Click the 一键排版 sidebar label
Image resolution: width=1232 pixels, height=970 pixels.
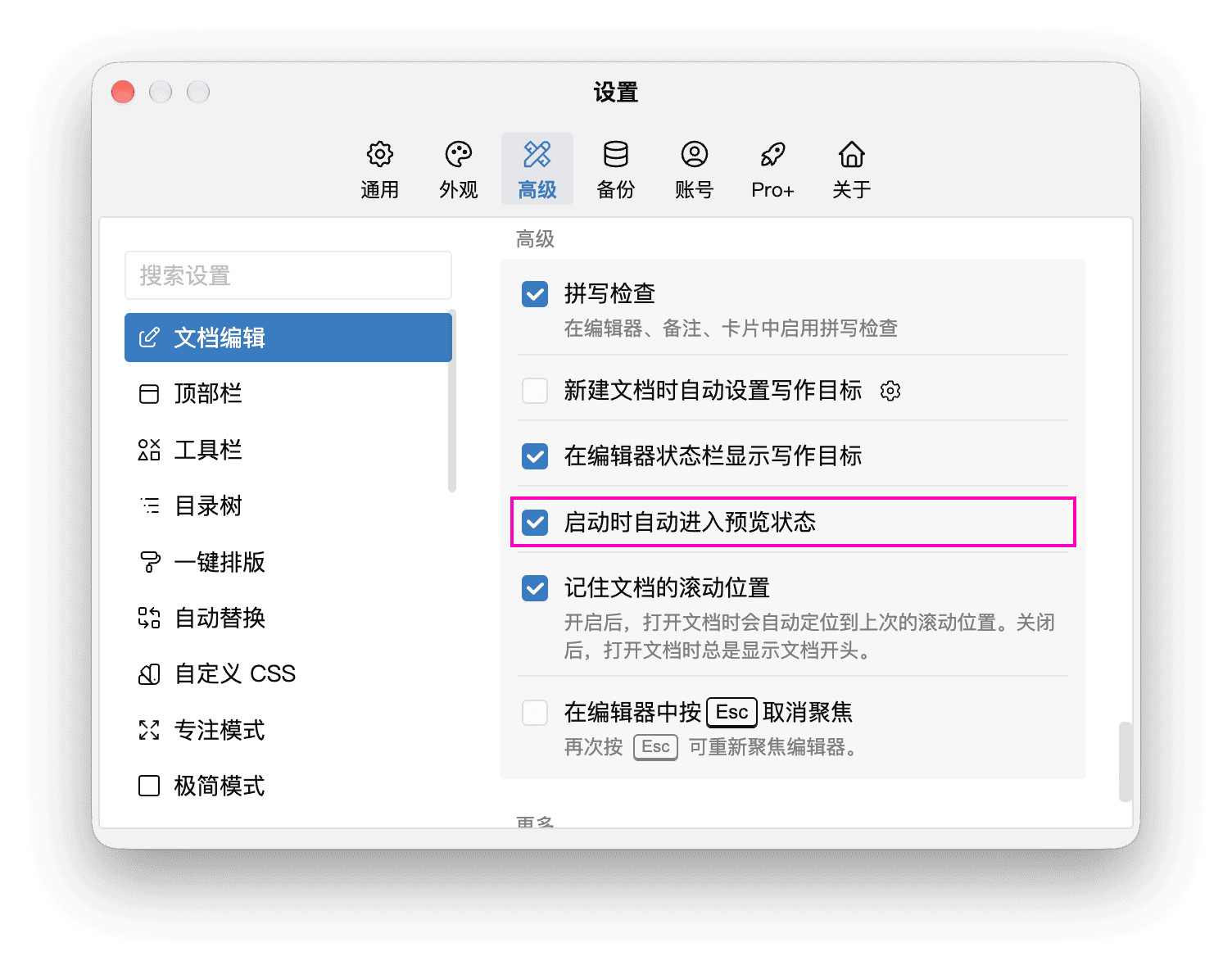pos(220,562)
